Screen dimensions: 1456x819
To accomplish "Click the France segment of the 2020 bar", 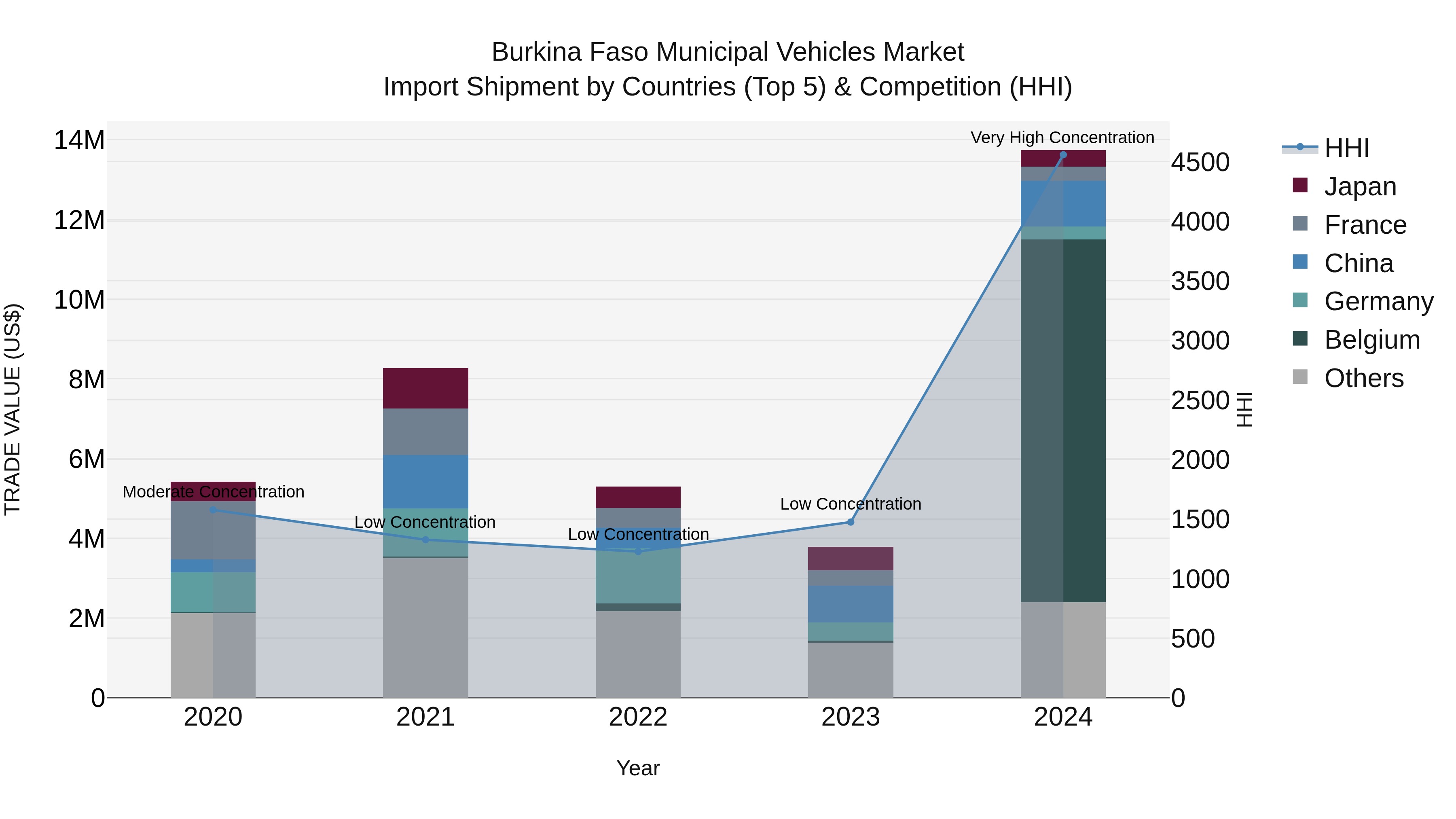I will tap(213, 530).
